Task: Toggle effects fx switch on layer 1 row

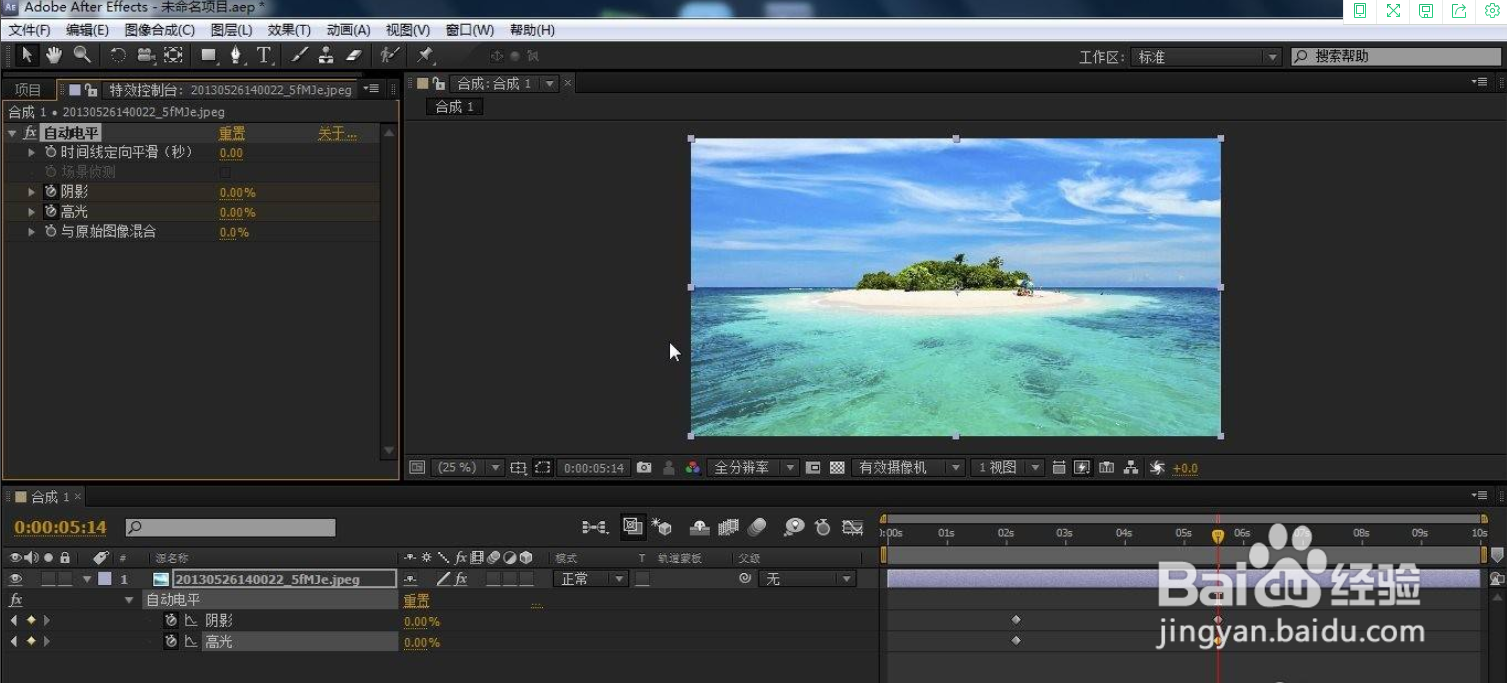Action: coord(461,579)
